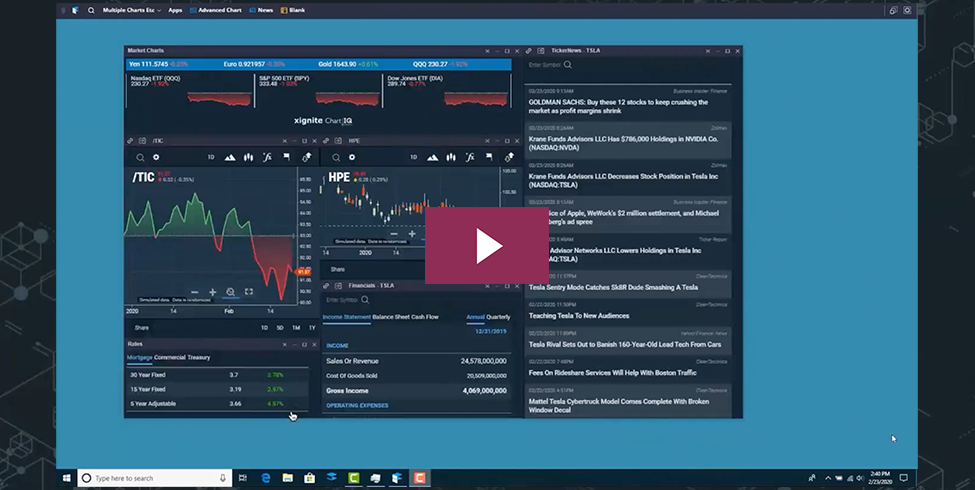Select the 1D range under /TIC chart

(264, 328)
